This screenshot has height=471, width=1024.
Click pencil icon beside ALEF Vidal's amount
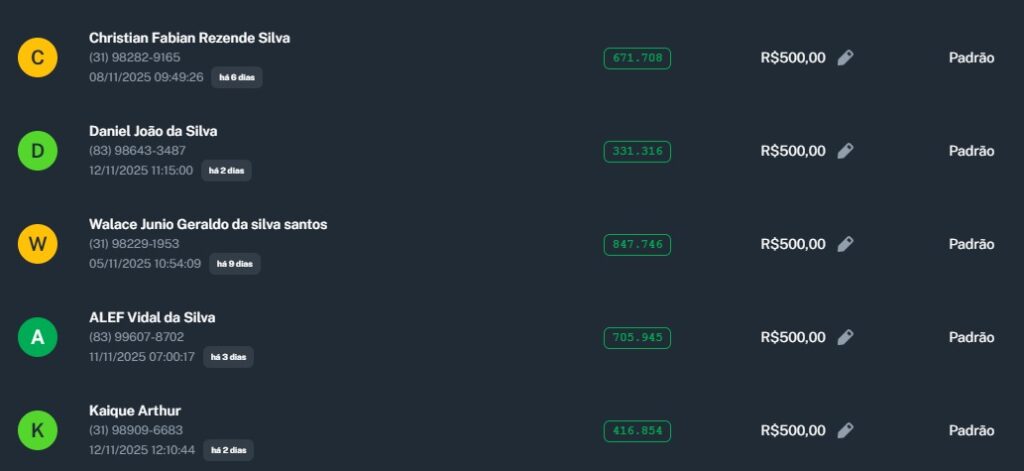point(845,337)
